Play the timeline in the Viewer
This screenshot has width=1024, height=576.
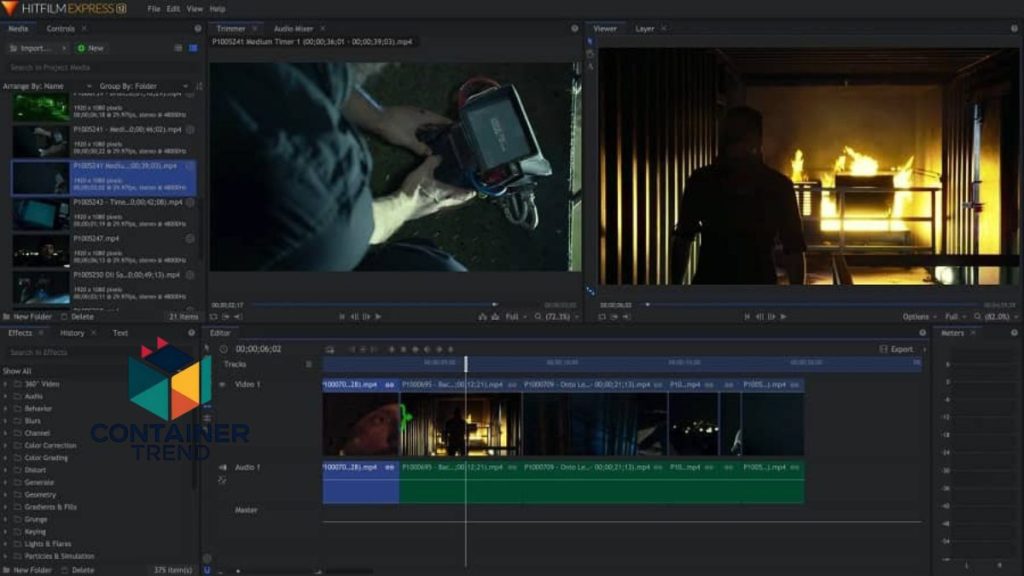783,317
